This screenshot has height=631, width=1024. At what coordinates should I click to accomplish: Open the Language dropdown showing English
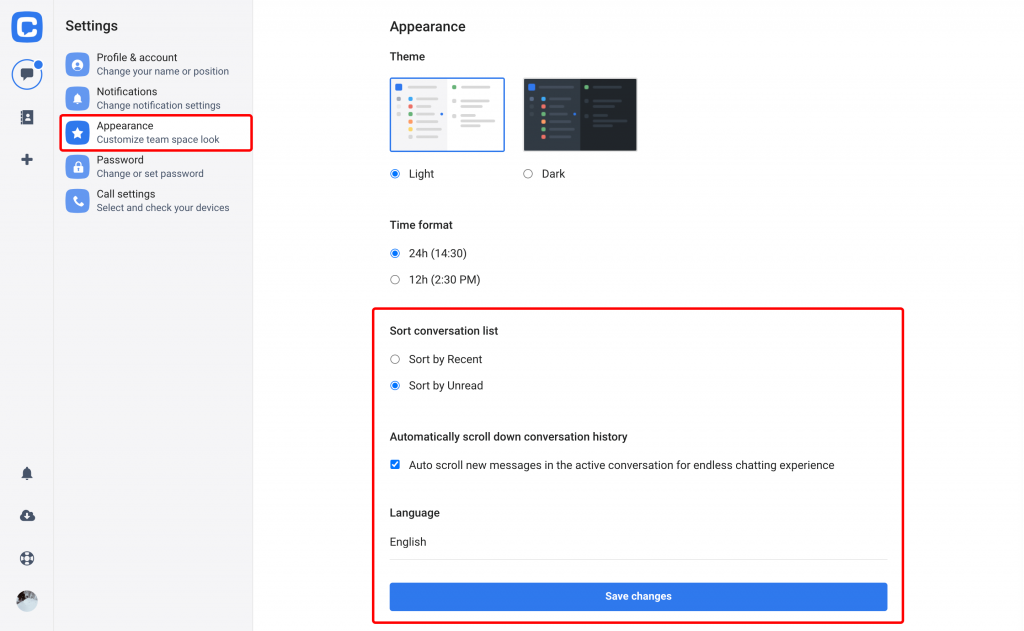coord(638,542)
